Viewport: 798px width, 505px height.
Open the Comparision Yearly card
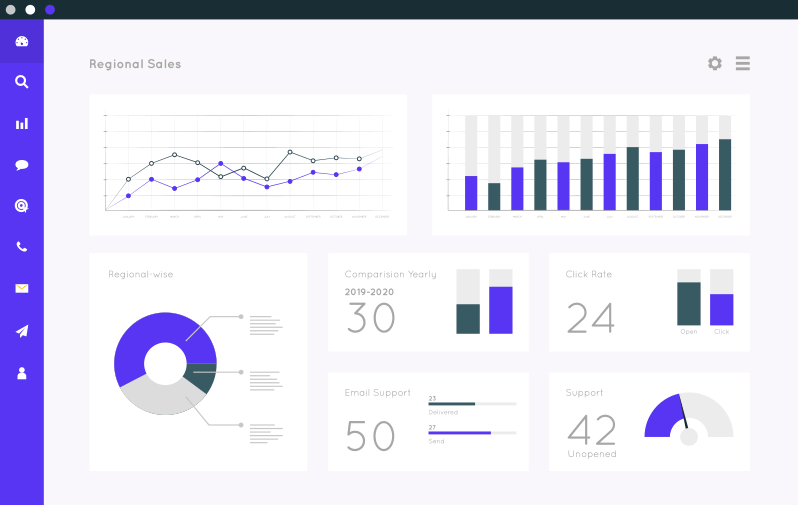click(428, 302)
